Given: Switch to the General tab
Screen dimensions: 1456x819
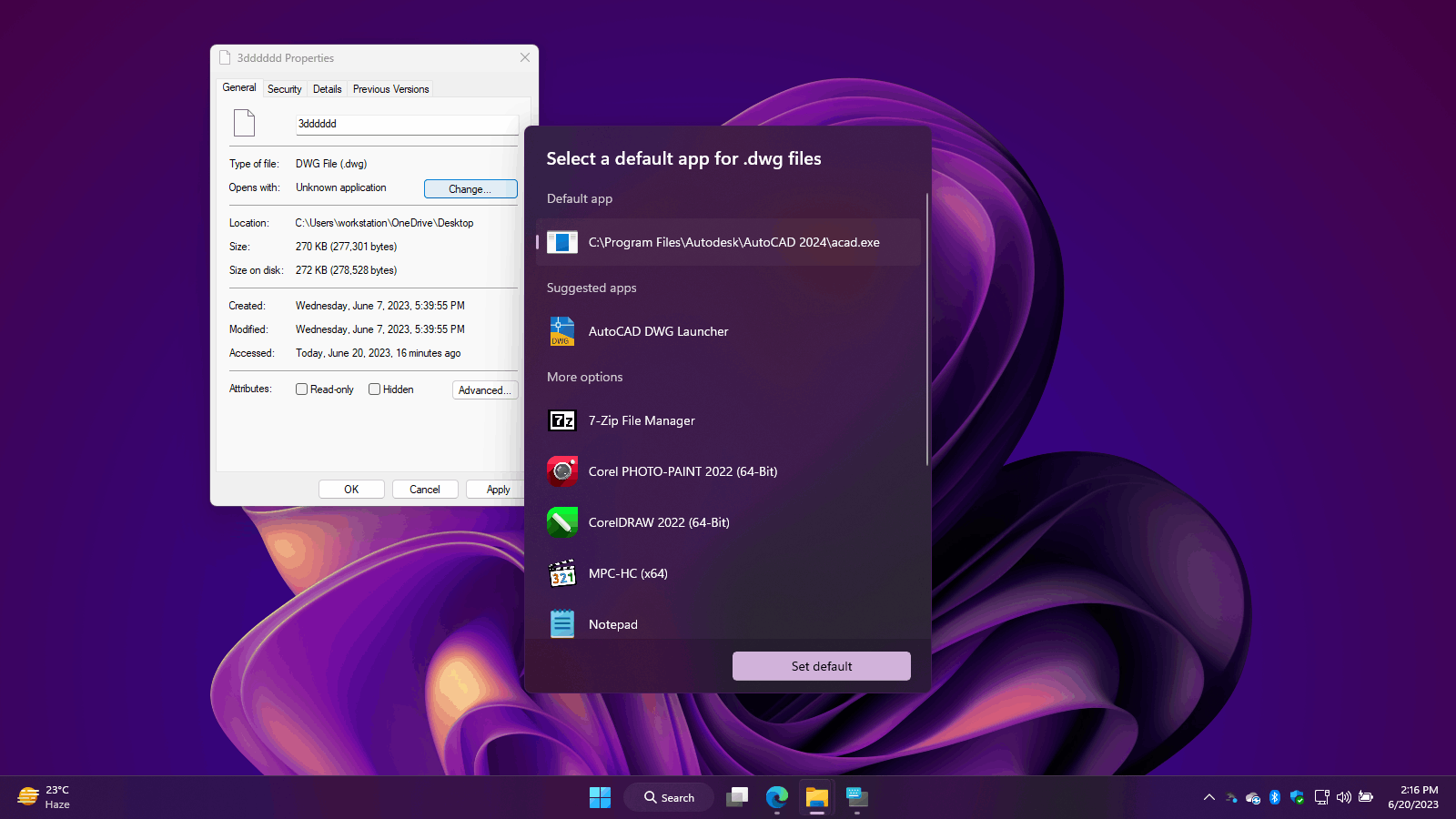Looking at the screenshot, I should coord(239,87).
